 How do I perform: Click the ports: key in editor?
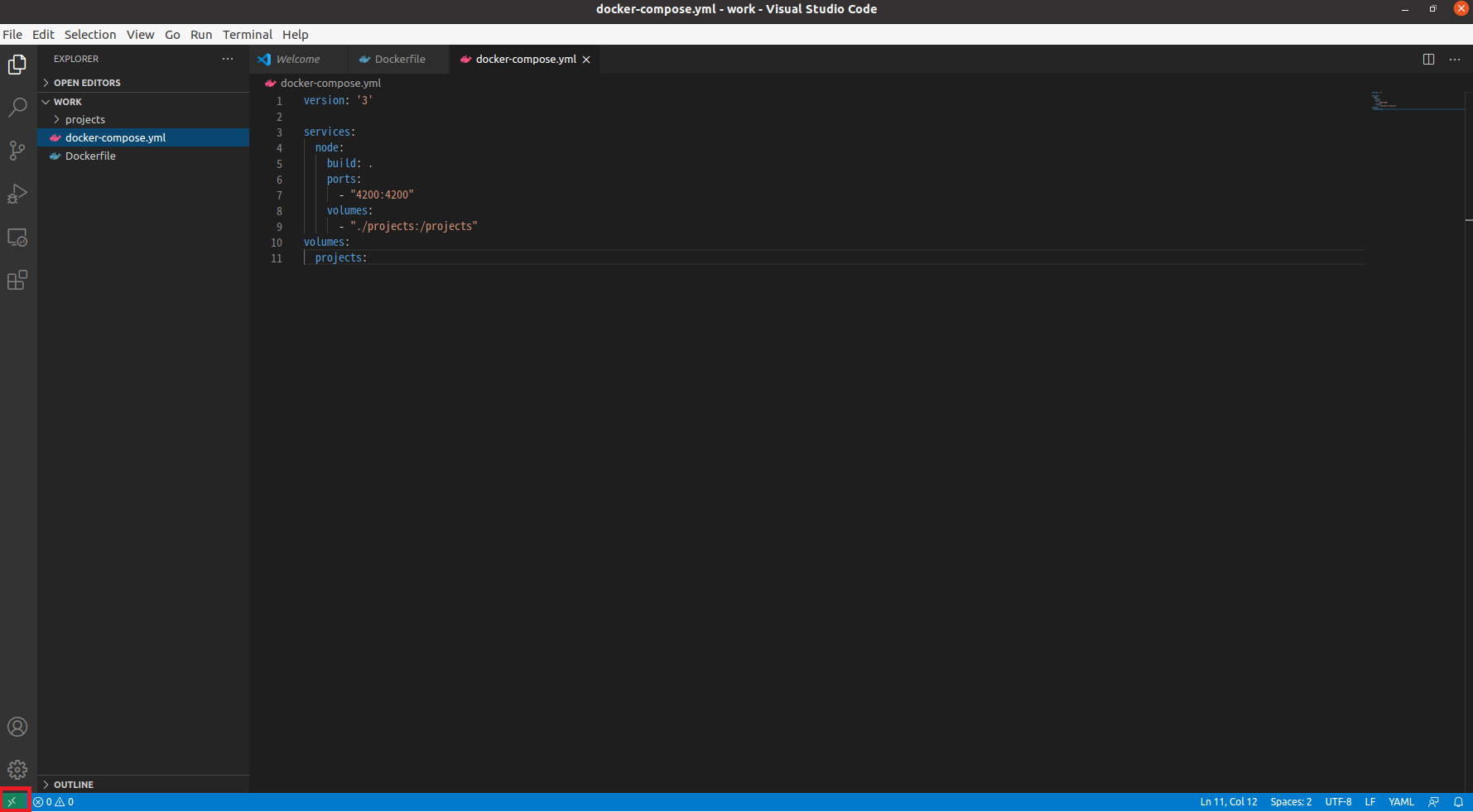click(344, 180)
